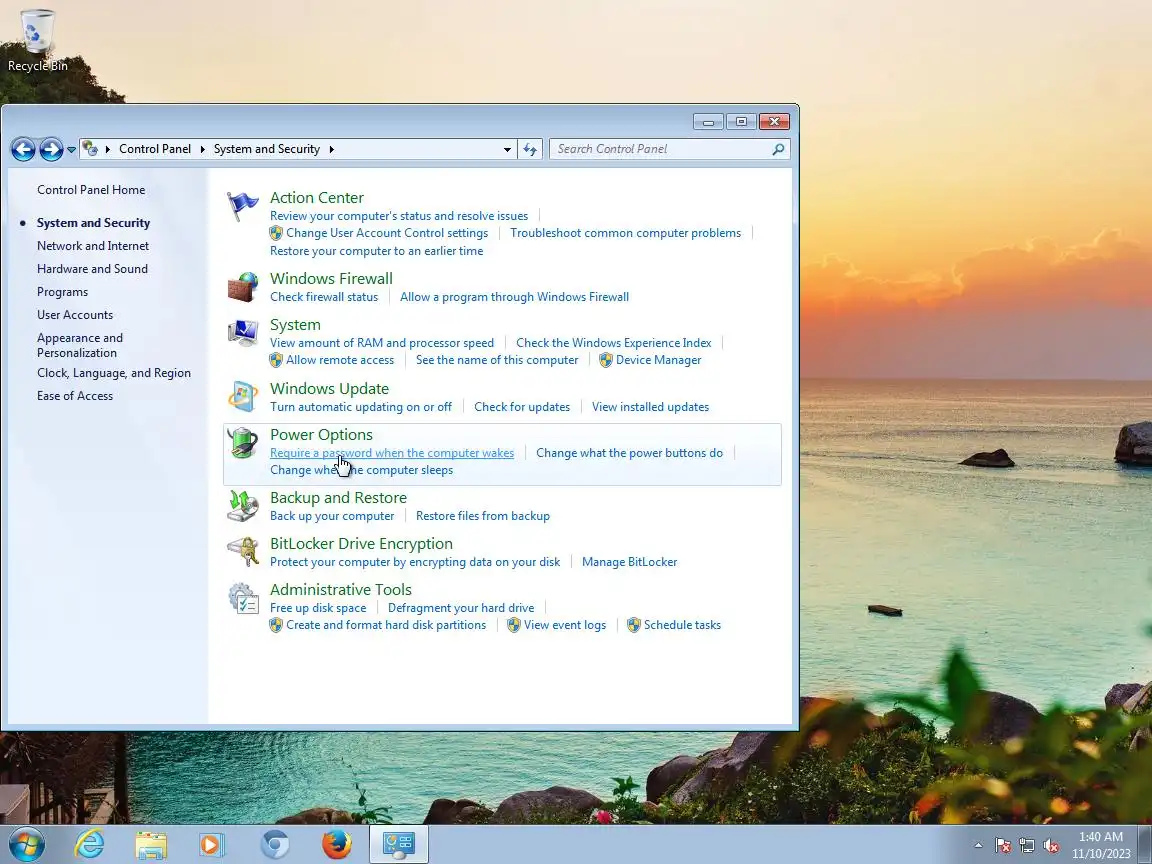Click Restore your computer to an earlier time
This screenshot has height=864, width=1152.
click(376, 251)
